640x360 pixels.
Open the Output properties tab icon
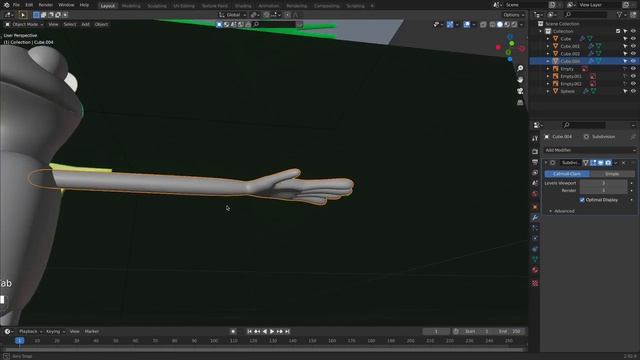point(535,162)
